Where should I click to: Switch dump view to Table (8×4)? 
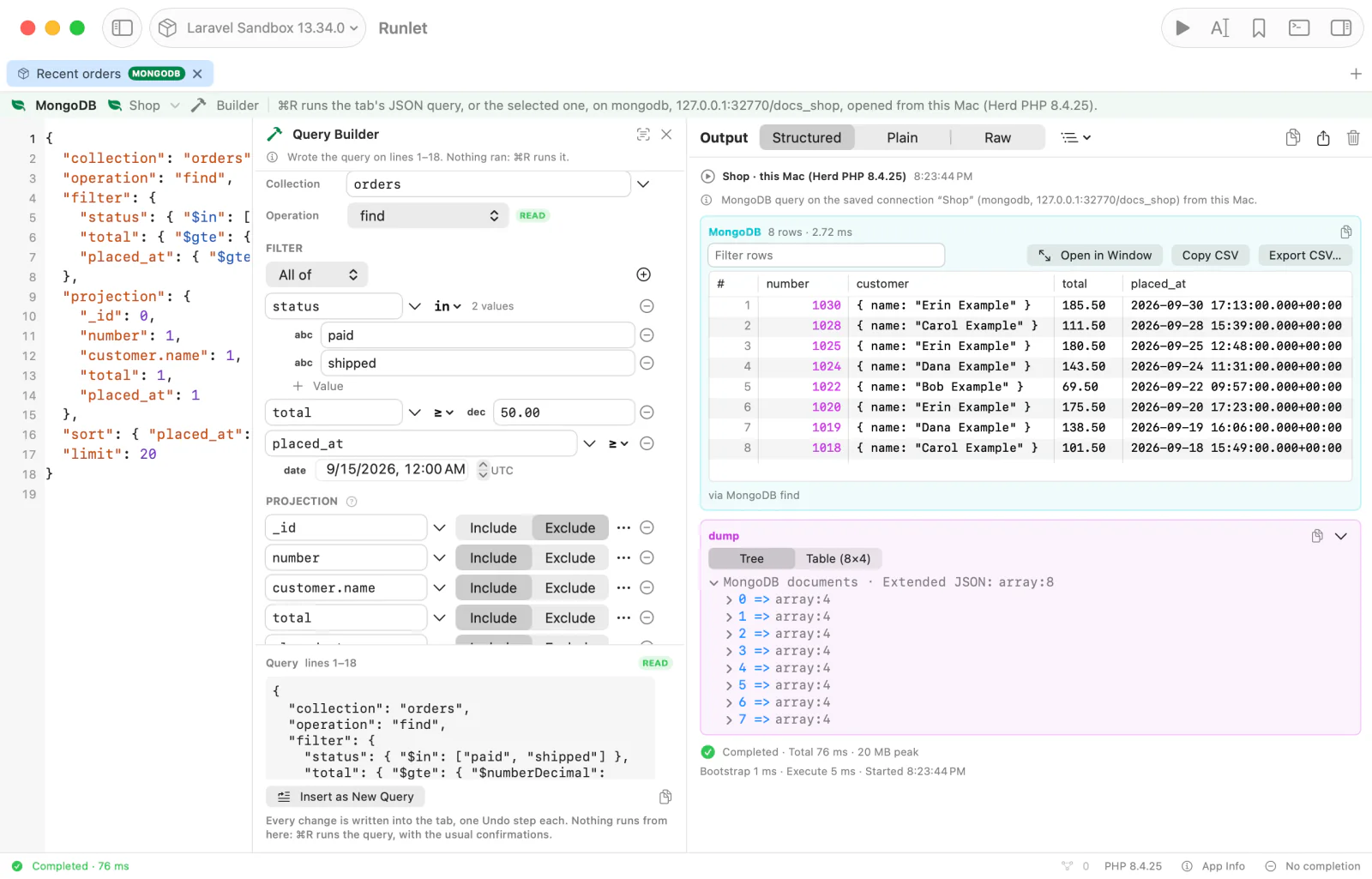coord(838,559)
